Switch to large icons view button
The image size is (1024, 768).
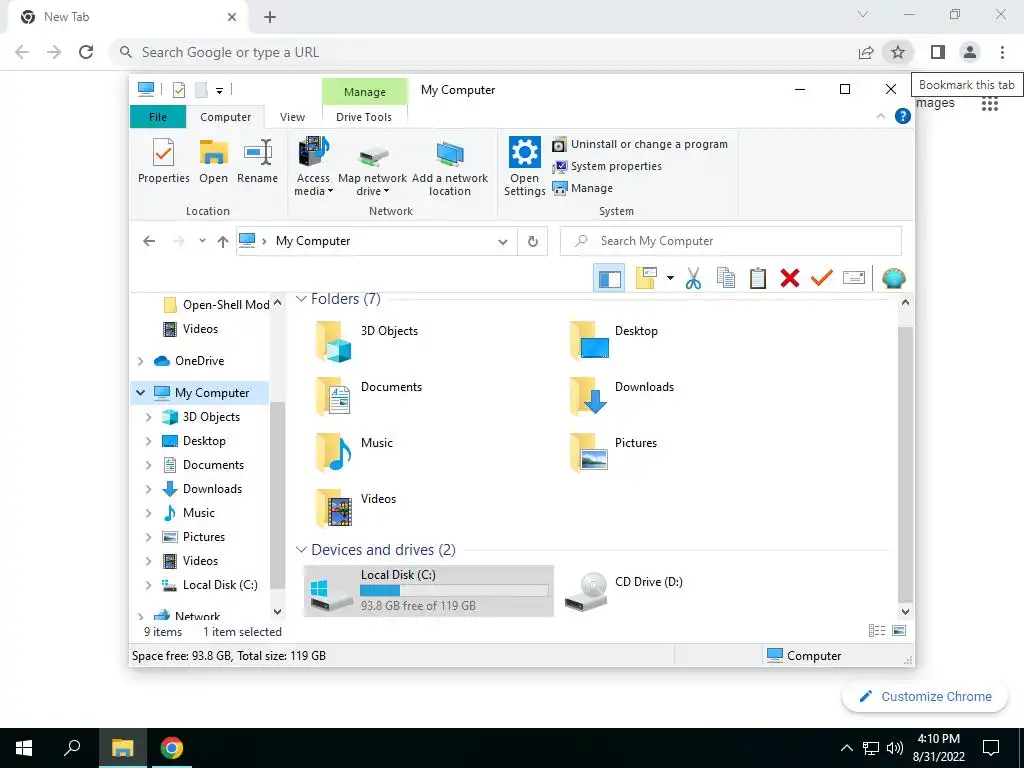point(899,631)
